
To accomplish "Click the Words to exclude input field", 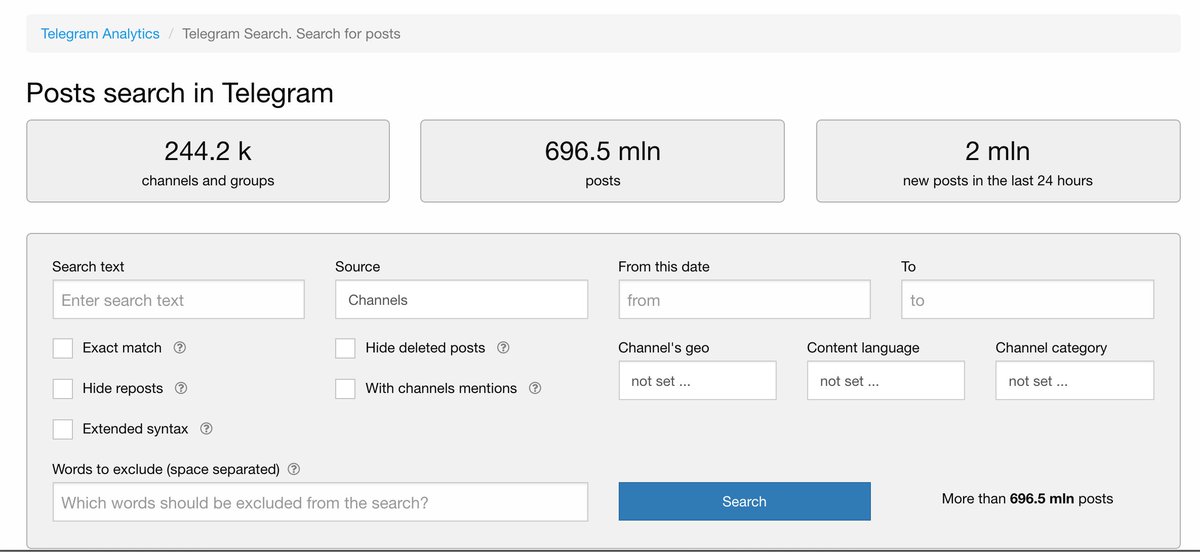I will 320,502.
